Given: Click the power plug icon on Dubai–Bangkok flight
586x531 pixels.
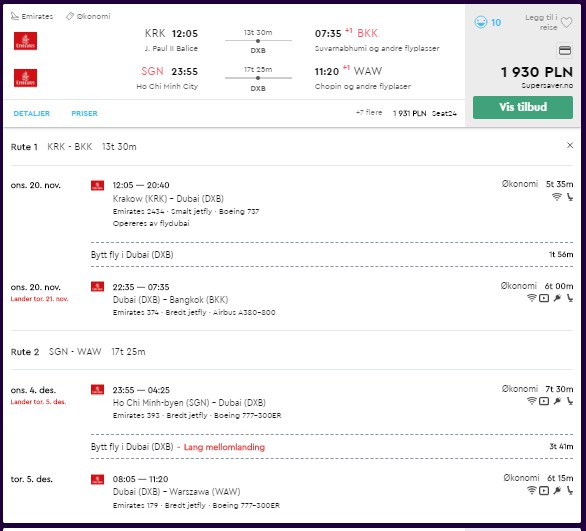Looking at the screenshot, I should (557, 298).
